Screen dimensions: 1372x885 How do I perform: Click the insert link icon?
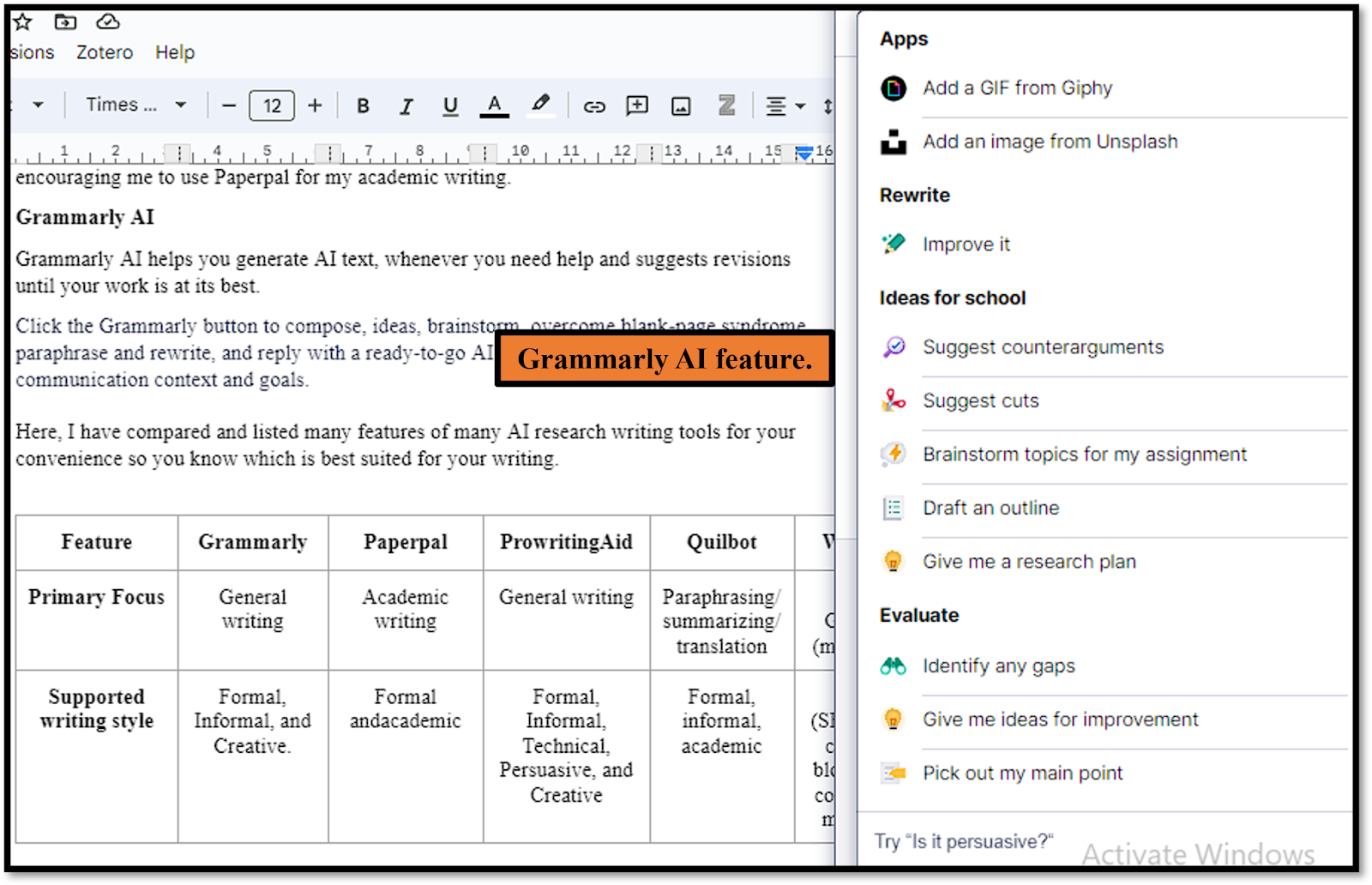pos(593,105)
